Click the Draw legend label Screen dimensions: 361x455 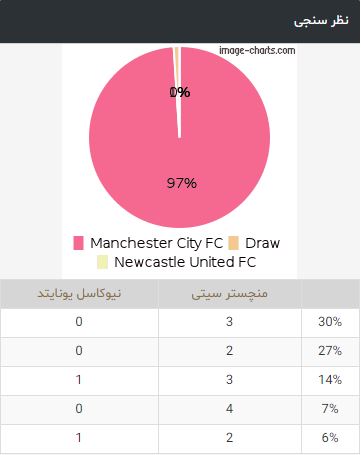coord(262,243)
